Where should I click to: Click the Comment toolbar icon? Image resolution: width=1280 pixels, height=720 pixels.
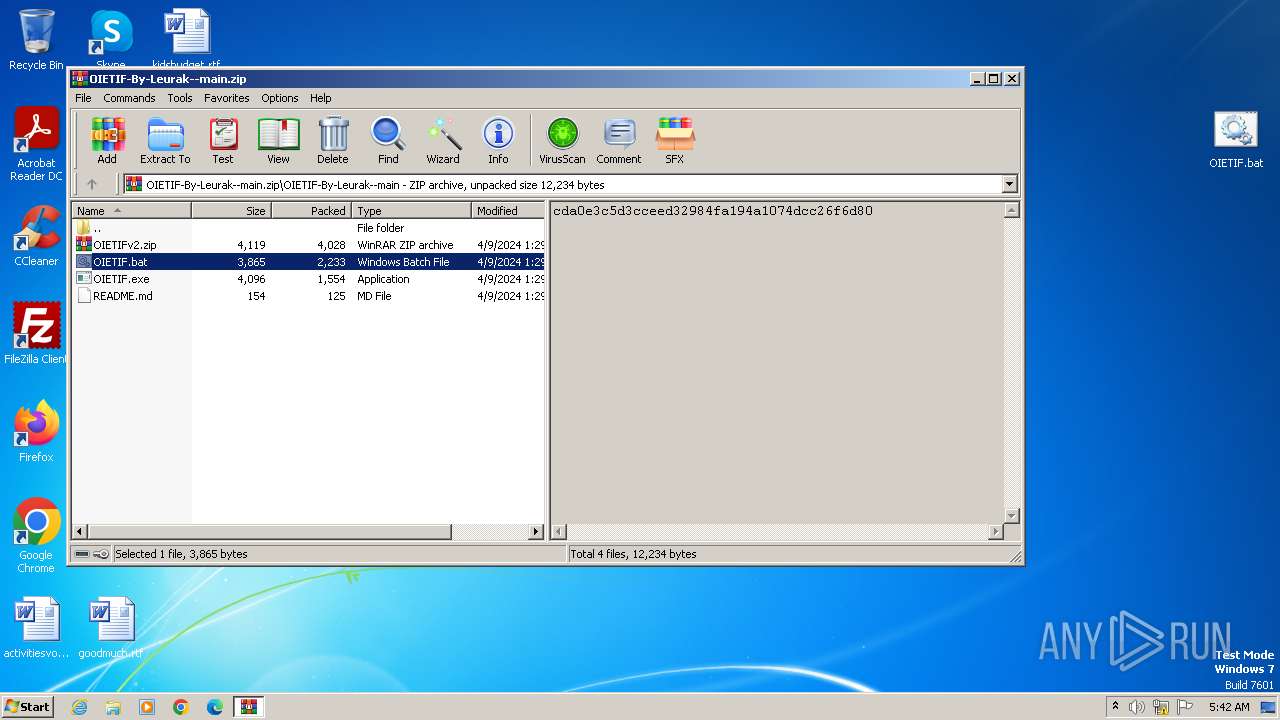pos(619,140)
